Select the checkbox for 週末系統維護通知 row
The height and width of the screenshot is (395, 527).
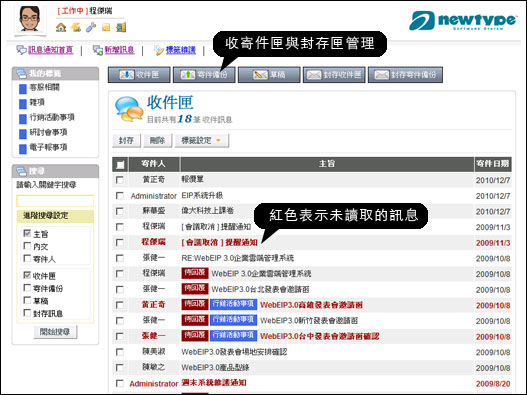[120, 383]
